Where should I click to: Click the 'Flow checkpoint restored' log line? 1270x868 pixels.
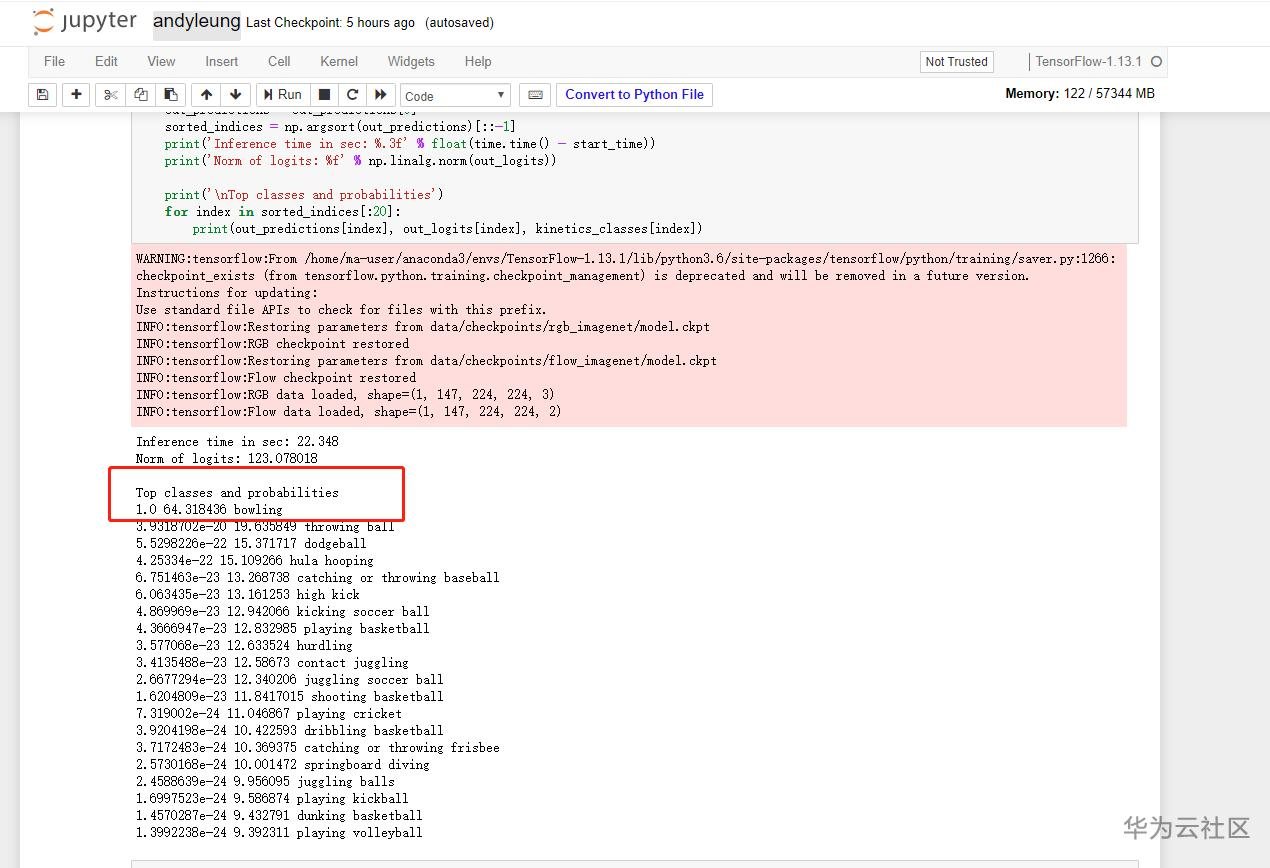pos(276,378)
